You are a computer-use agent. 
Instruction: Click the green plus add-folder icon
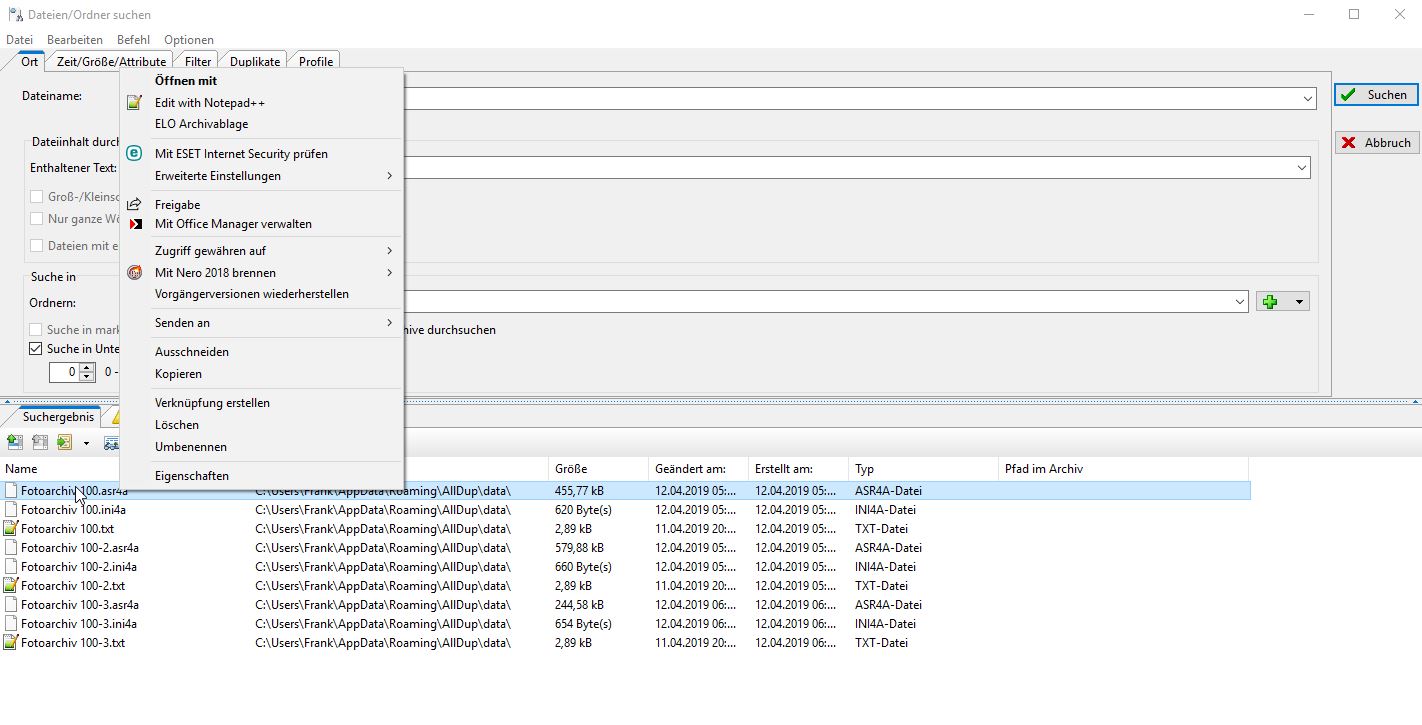(x=1270, y=302)
